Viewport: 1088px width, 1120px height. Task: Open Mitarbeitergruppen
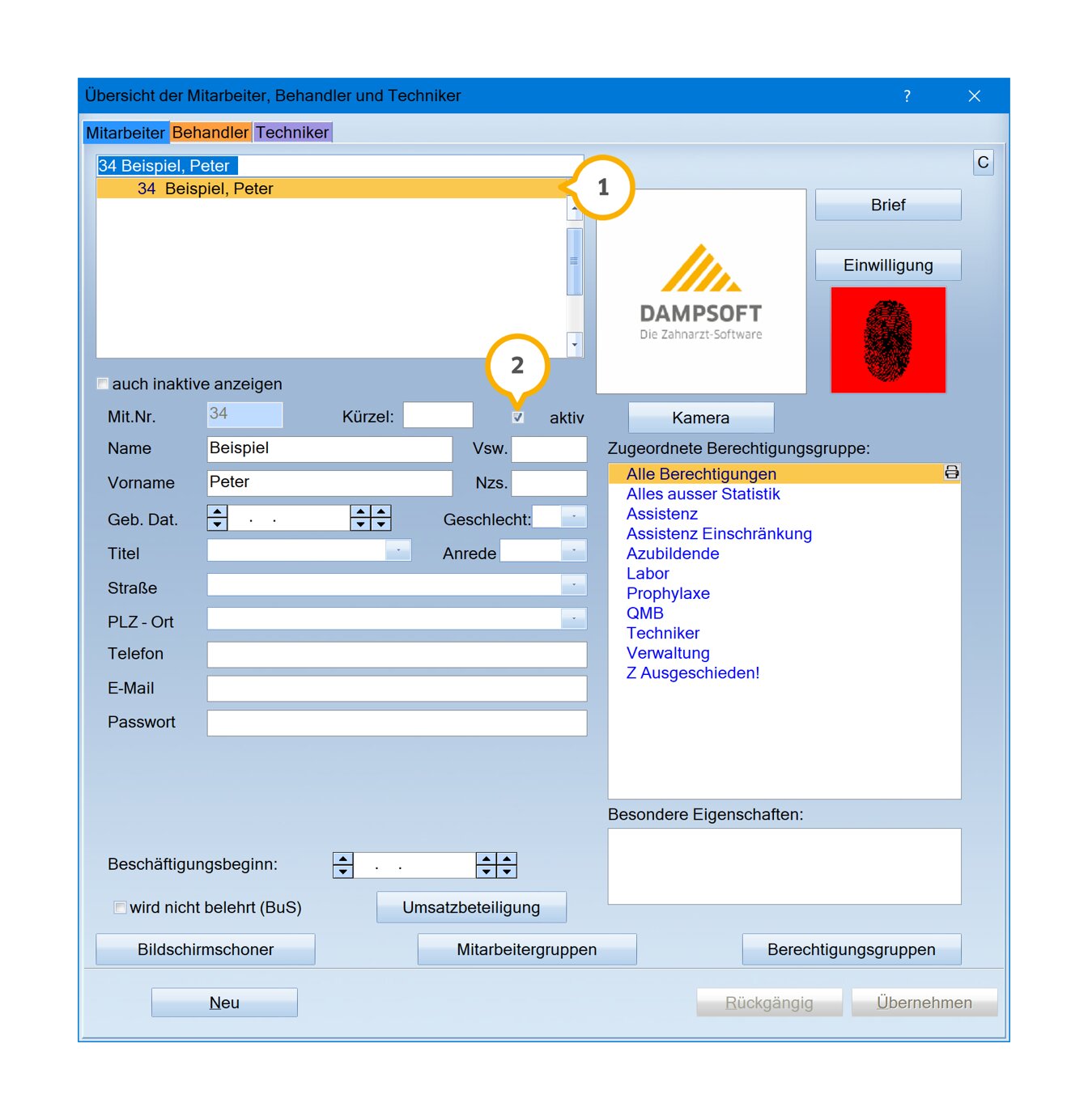(x=527, y=949)
